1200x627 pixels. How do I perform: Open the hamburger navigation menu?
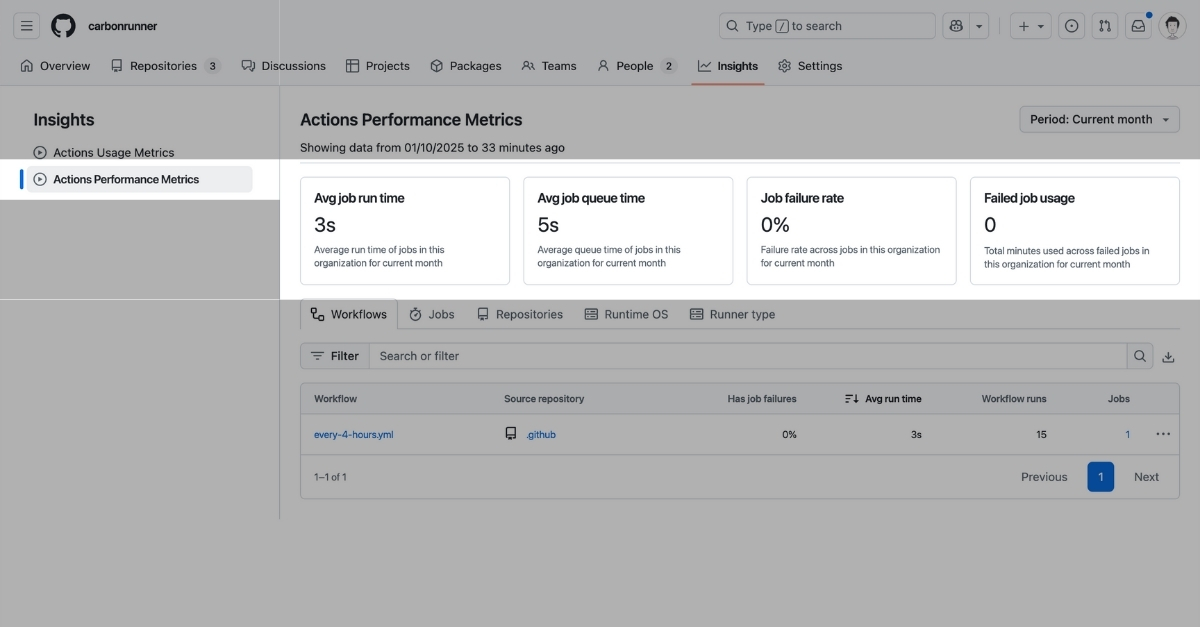pos(27,26)
